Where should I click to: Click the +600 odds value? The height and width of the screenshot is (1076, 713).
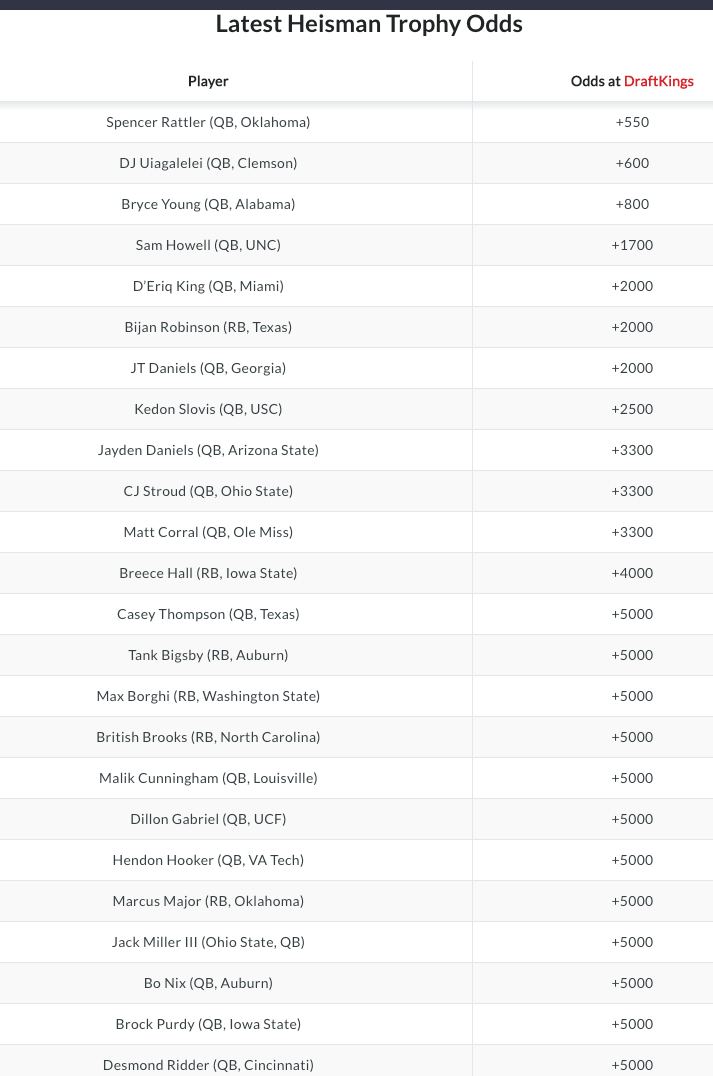tap(632, 163)
